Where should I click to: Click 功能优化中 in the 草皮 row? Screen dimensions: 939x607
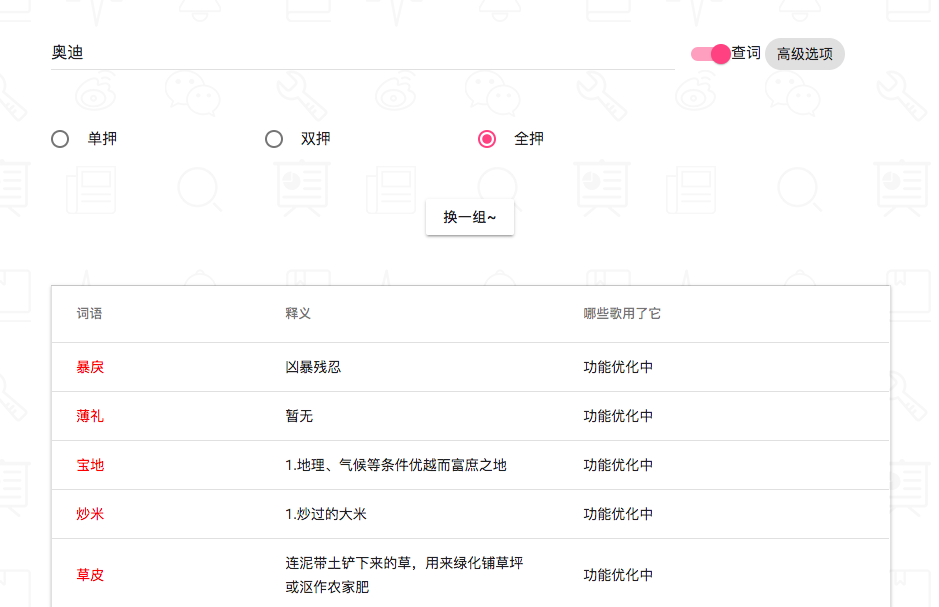pos(618,575)
